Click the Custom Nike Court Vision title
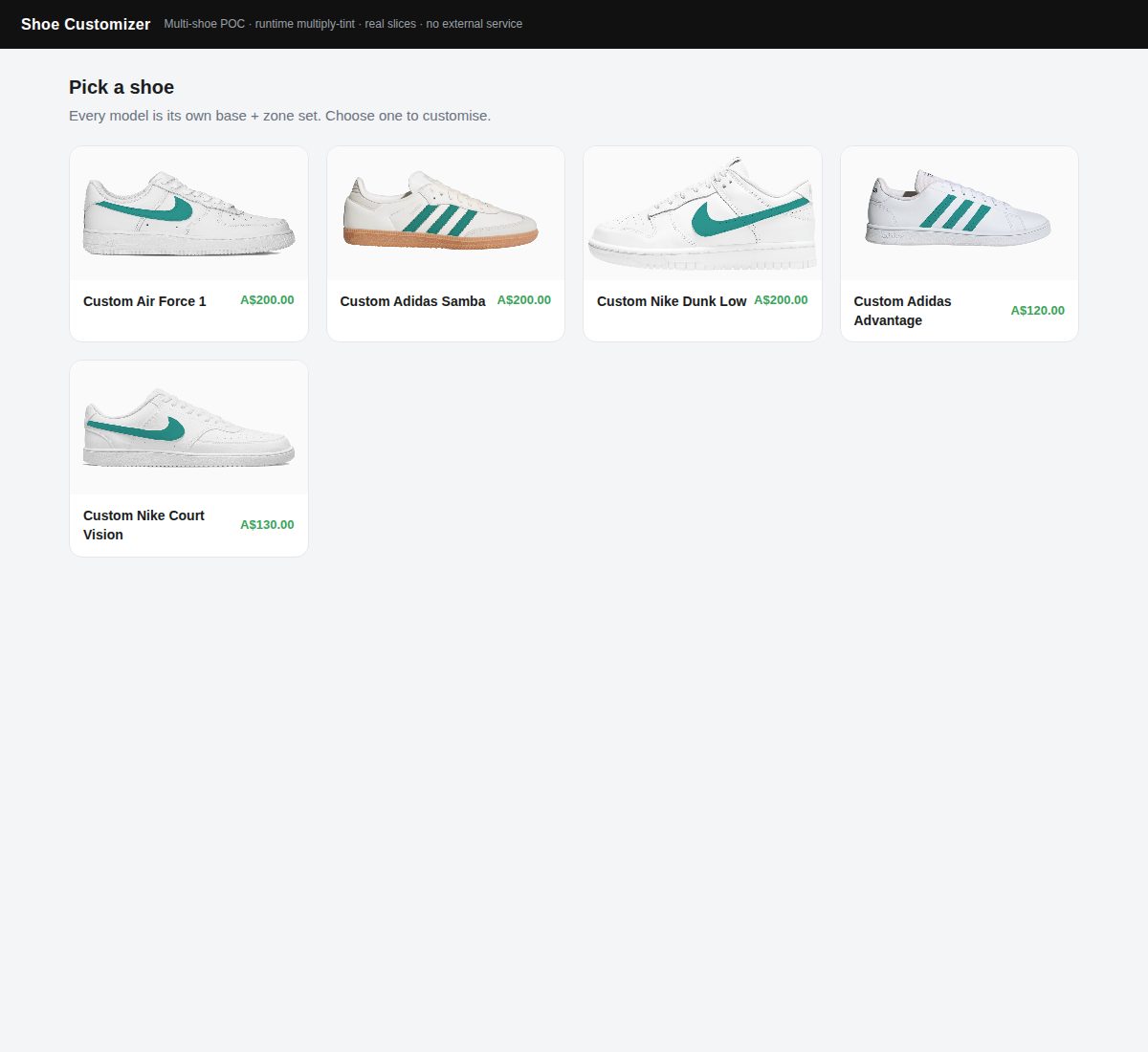 pyautogui.click(x=143, y=525)
